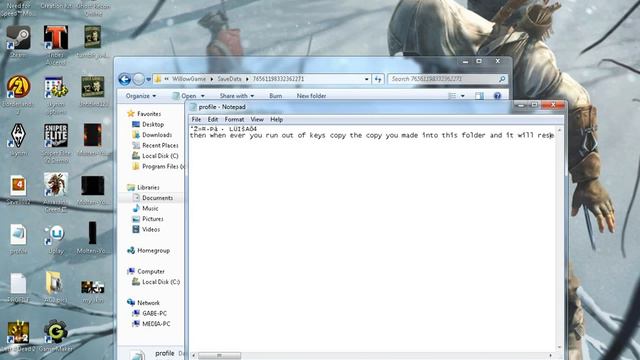
Task: Open the Borderlands 2 desktop shortcut
Action: (x=18, y=91)
